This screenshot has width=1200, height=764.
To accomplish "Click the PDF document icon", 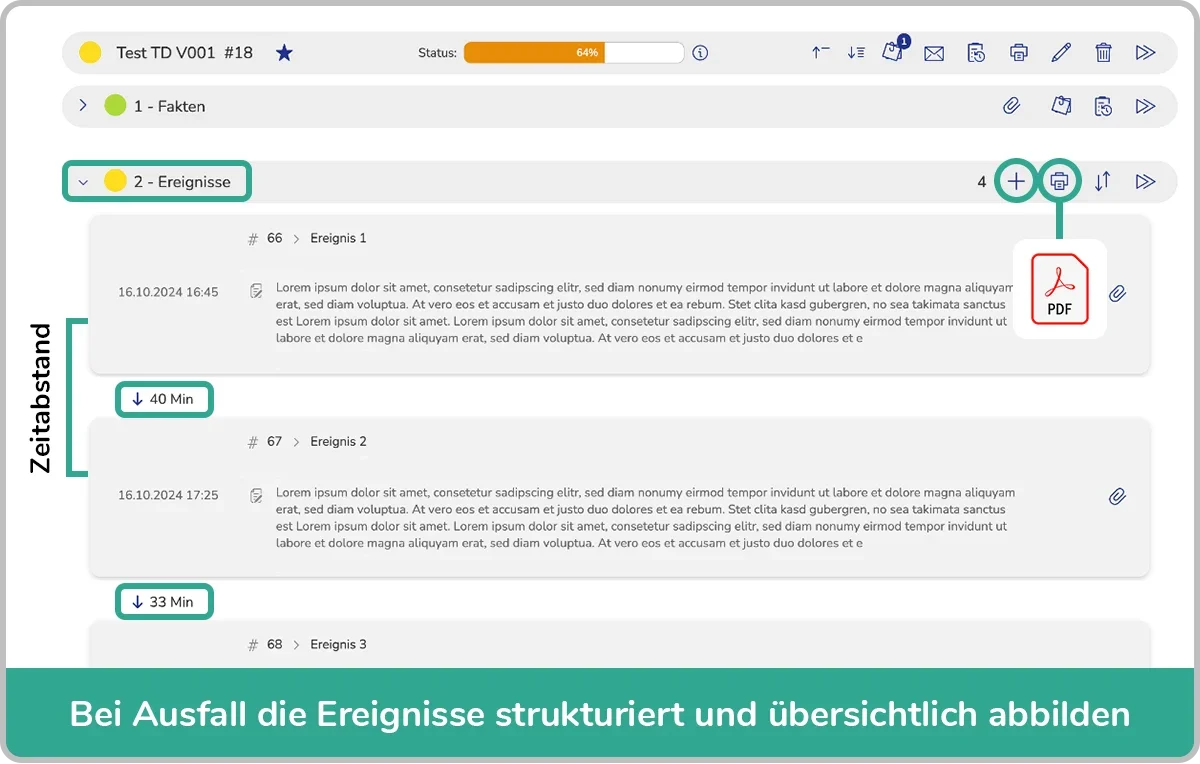I will point(1059,289).
